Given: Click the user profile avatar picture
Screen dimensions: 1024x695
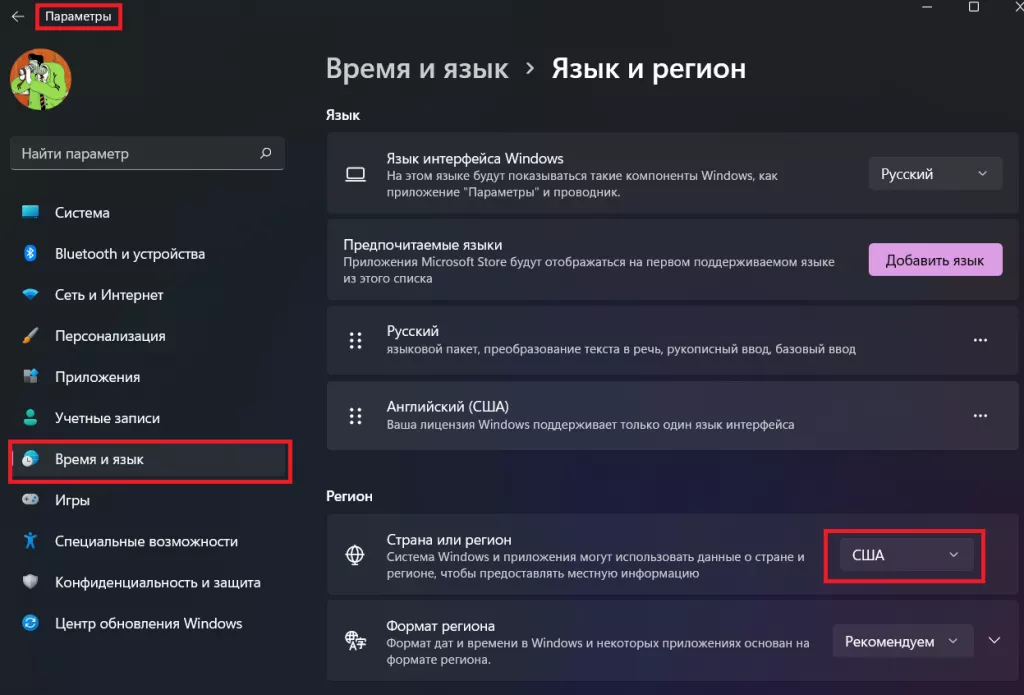Looking at the screenshot, I should [40, 79].
